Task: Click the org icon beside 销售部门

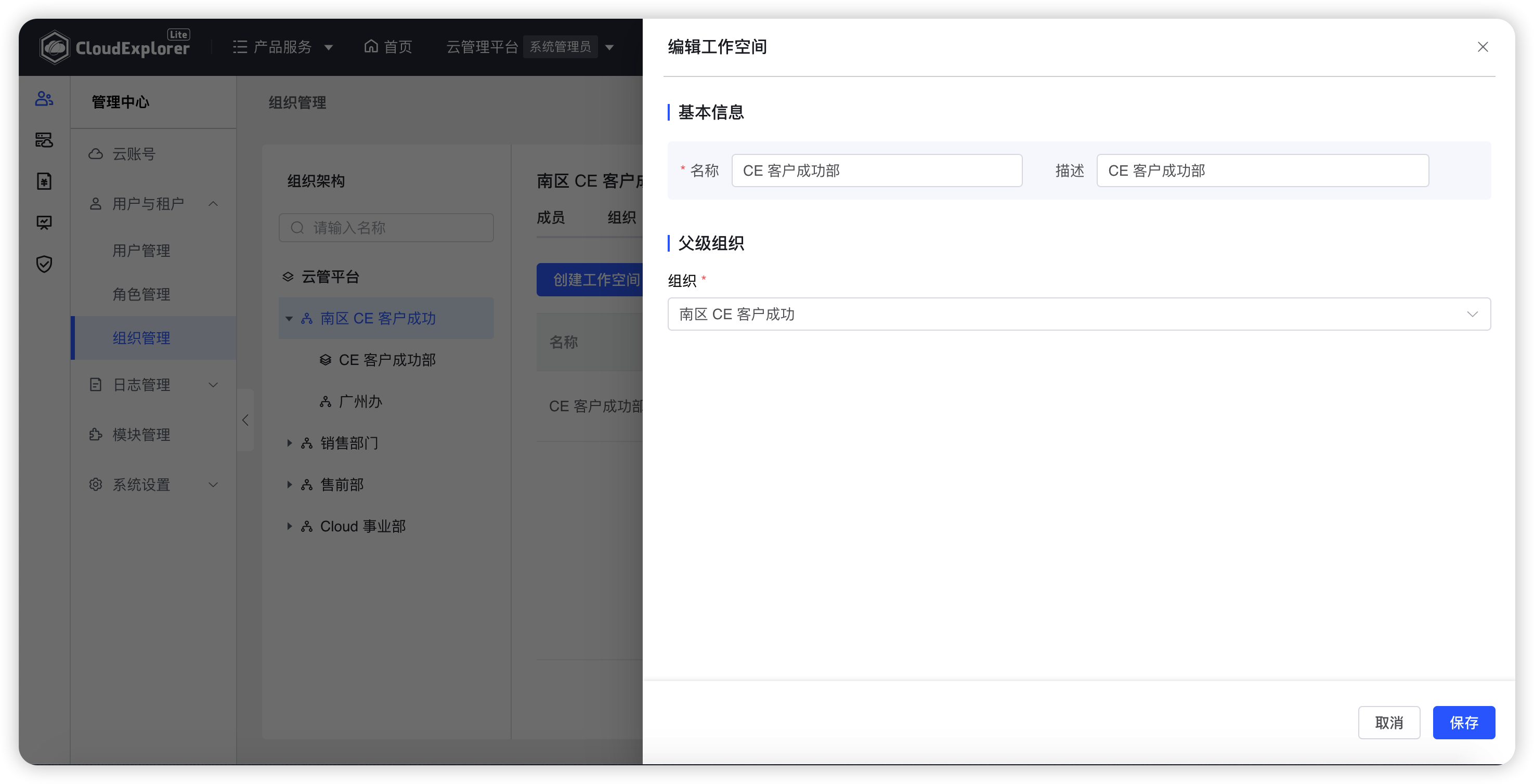Action: pyautogui.click(x=307, y=443)
